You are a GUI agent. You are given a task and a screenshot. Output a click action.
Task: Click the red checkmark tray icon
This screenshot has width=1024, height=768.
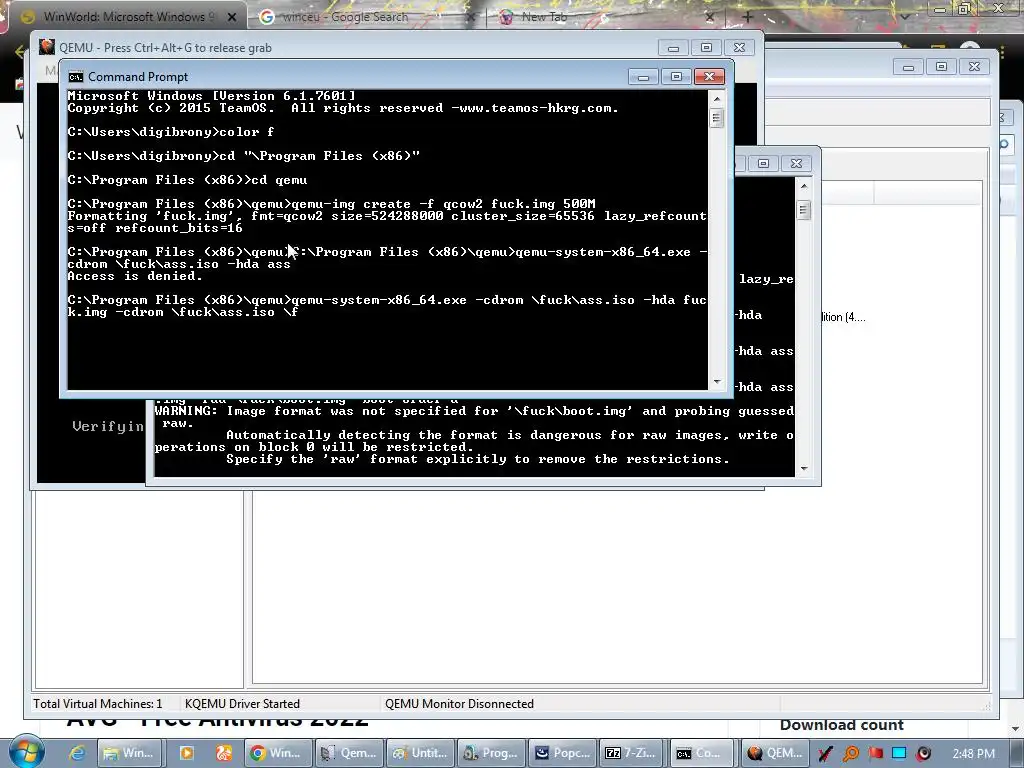click(825, 754)
